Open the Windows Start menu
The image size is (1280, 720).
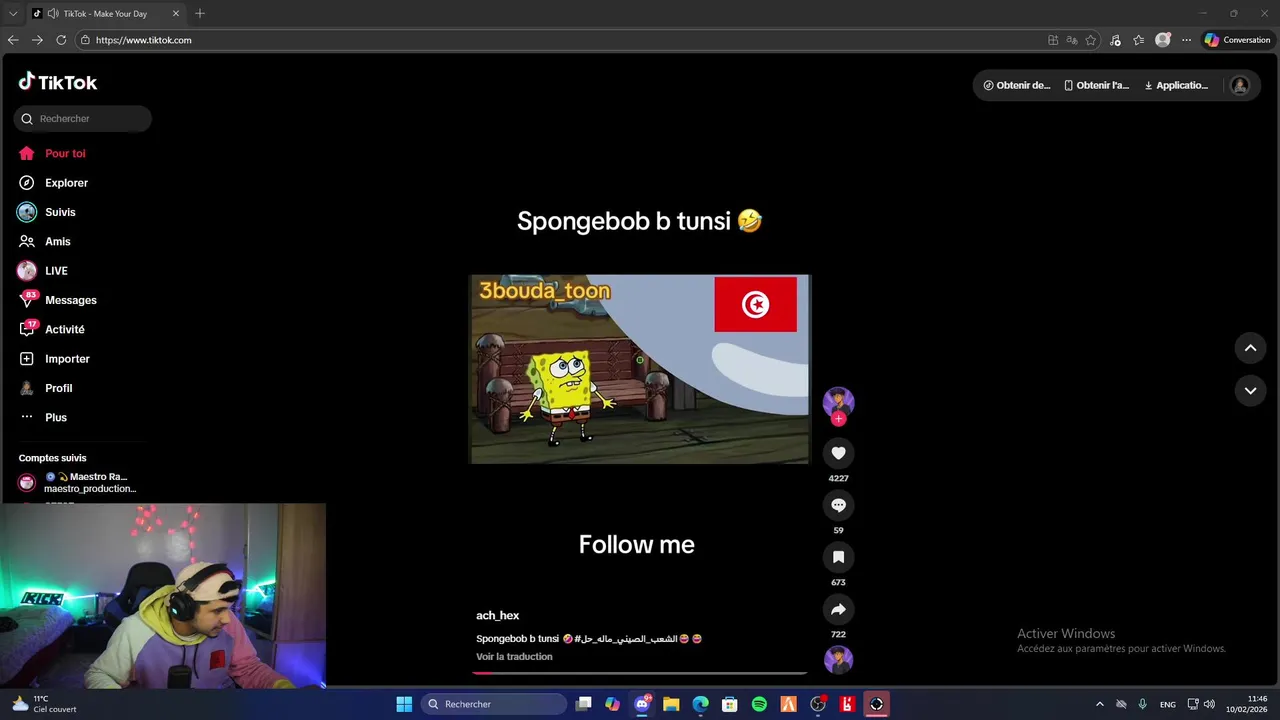[404, 704]
